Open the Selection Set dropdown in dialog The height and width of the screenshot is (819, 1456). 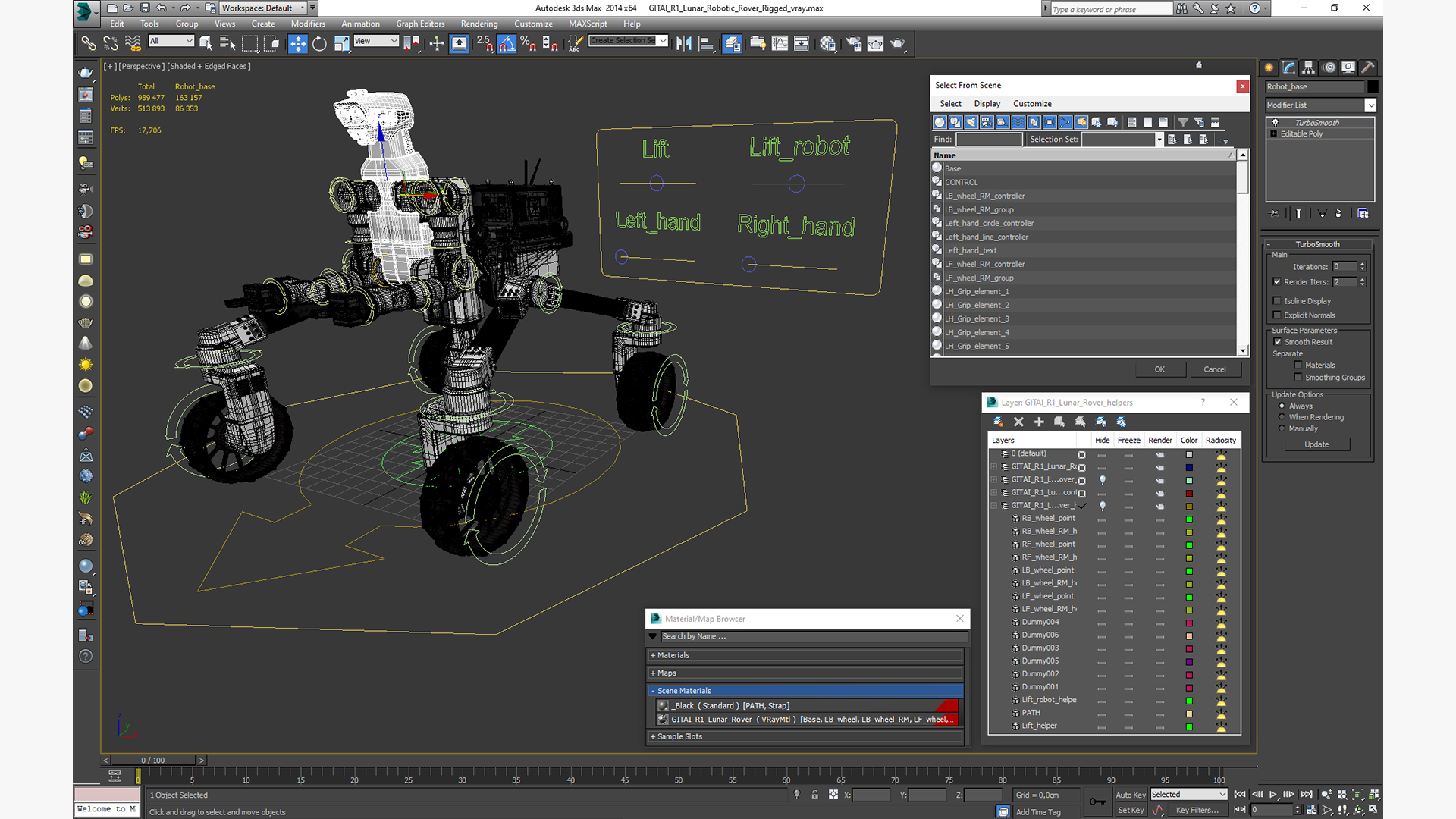tap(1159, 140)
